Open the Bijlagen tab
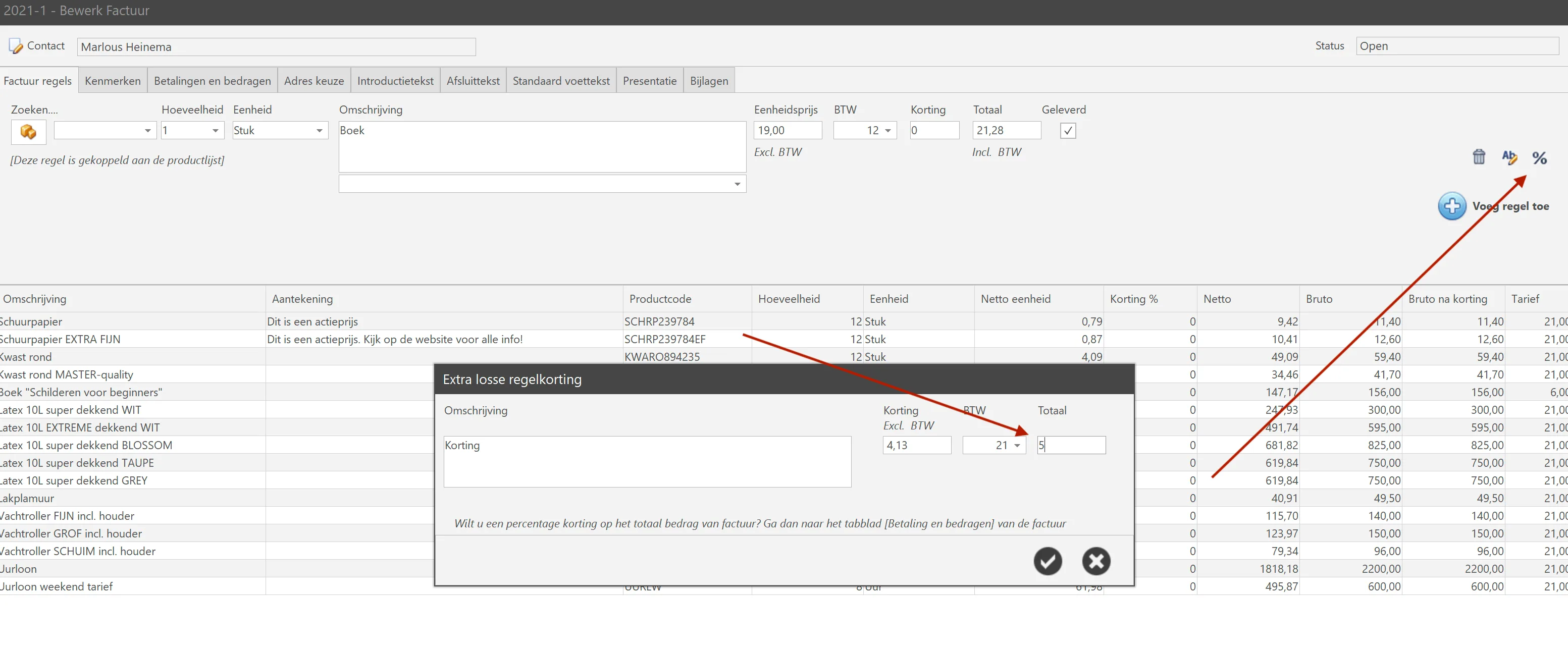1568x650 pixels. (x=708, y=81)
